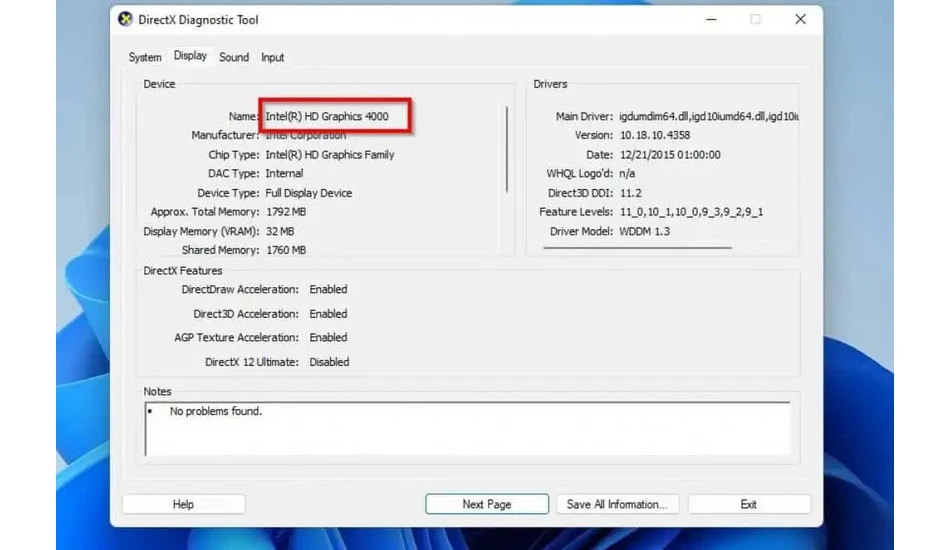Click the Feature Levels value '11_0,10_1,10_0'

pyautogui.click(x=660, y=212)
